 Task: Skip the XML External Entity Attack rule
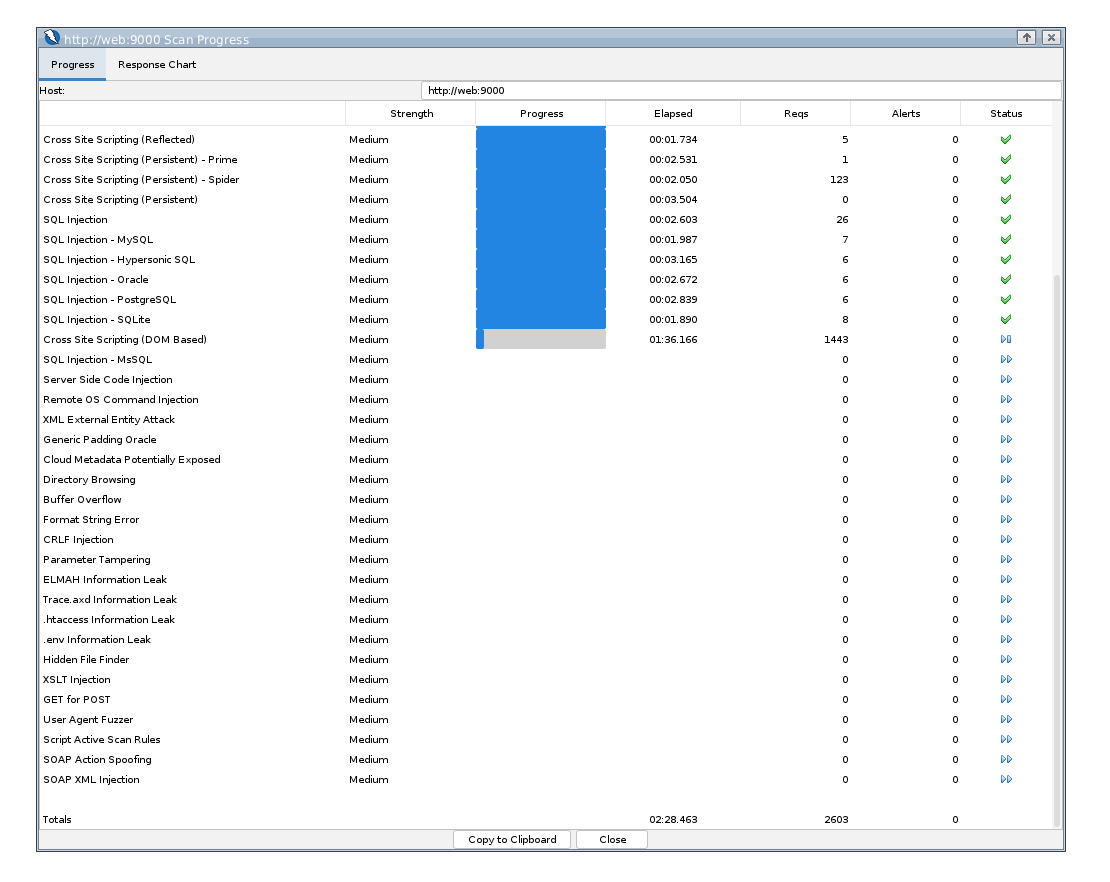[1007, 419]
